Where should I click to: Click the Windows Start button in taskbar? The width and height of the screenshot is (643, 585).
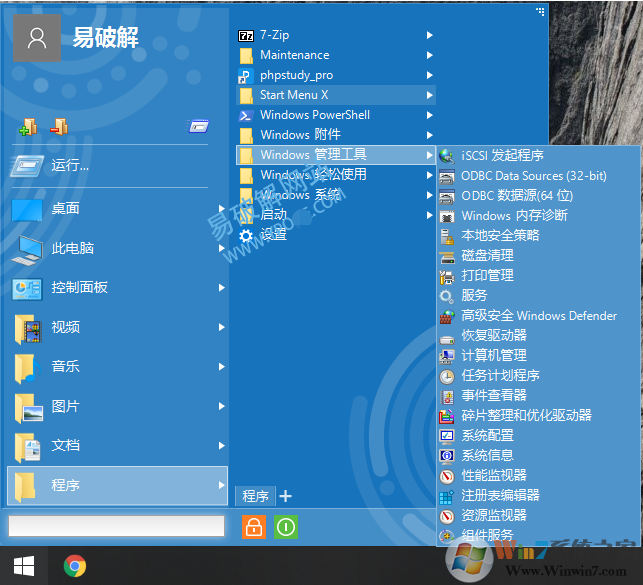[24, 566]
